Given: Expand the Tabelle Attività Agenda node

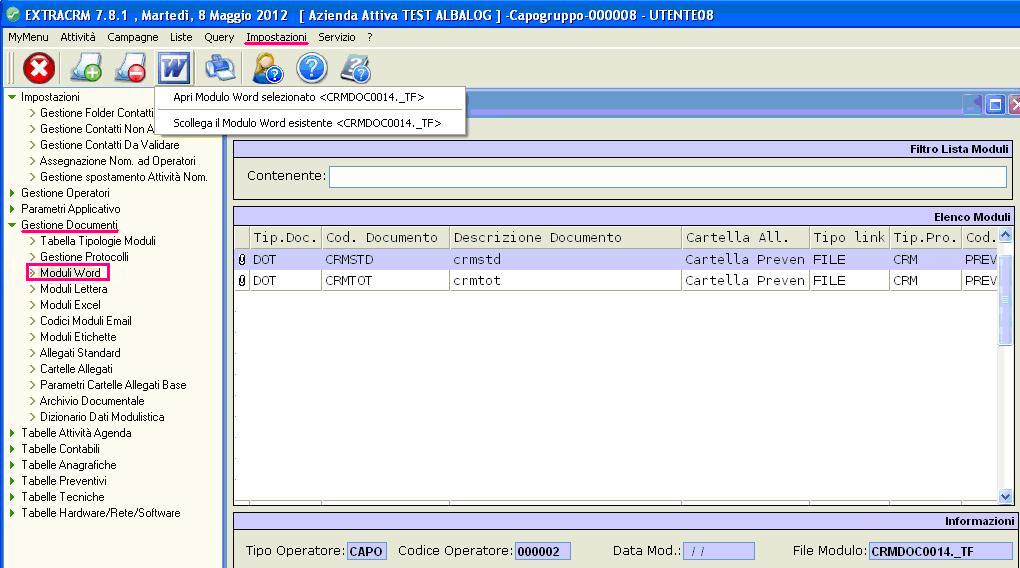Looking at the screenshot, I should click(12, 433).
